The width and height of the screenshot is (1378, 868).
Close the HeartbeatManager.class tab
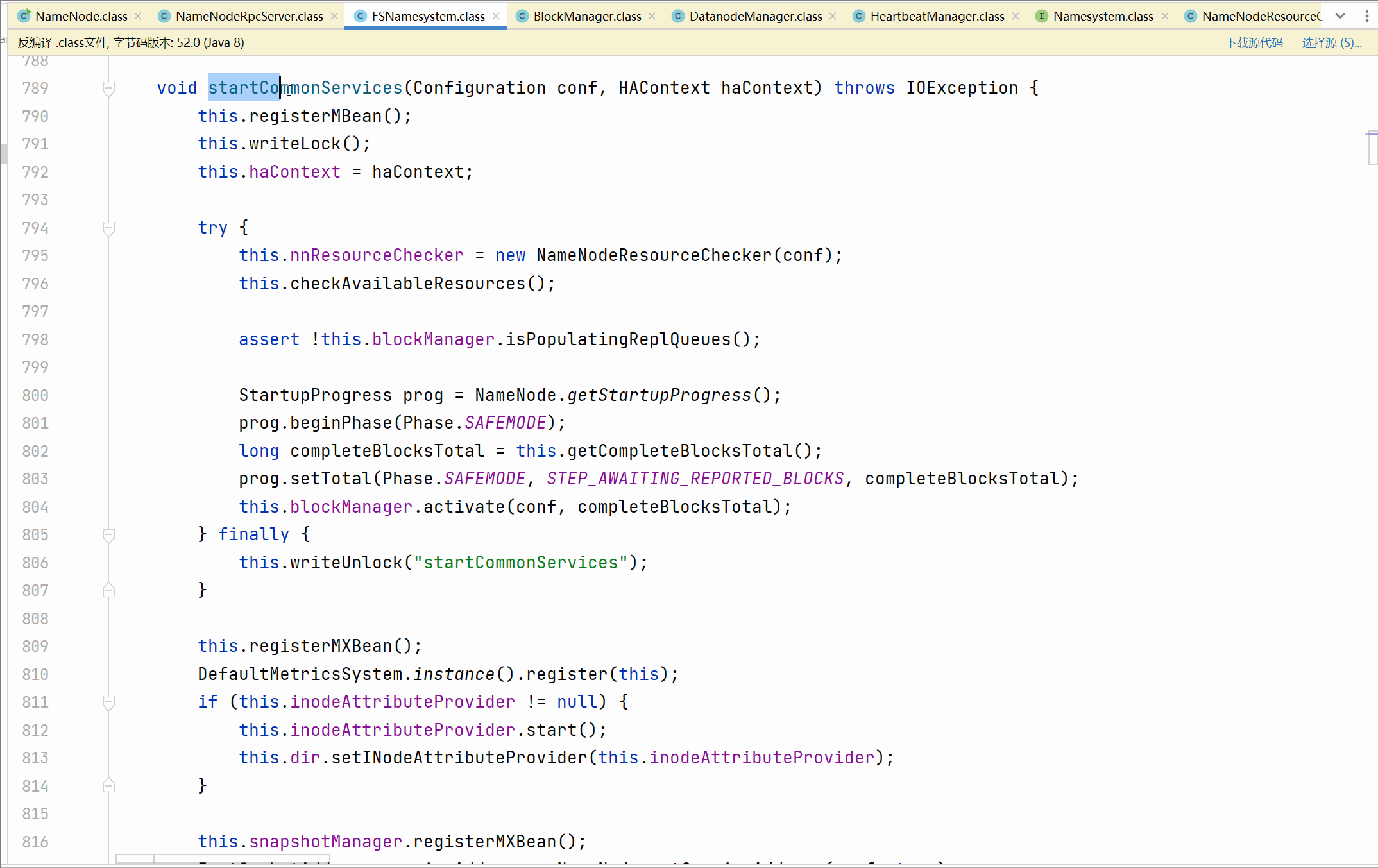(1016, 16)
